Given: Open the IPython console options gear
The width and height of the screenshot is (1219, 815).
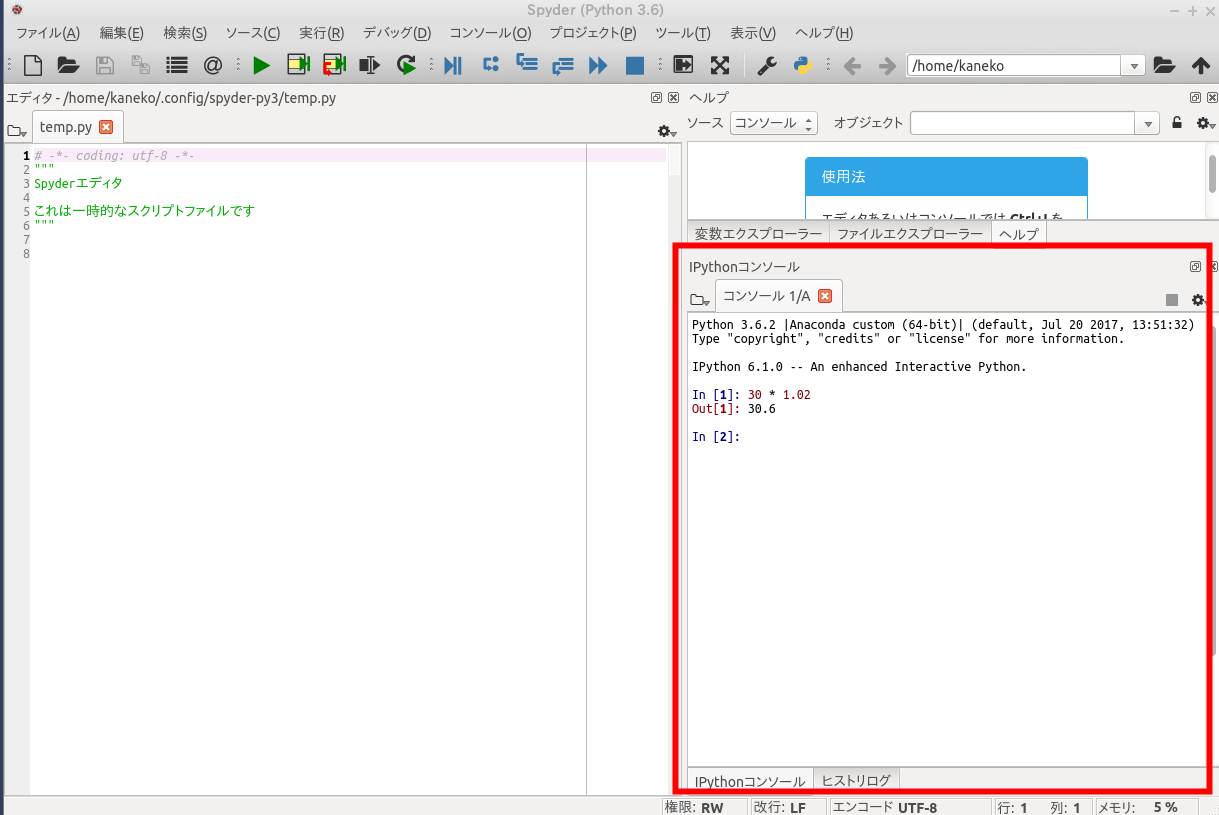Looking at the screenshot, I should tap(1199, 300).
